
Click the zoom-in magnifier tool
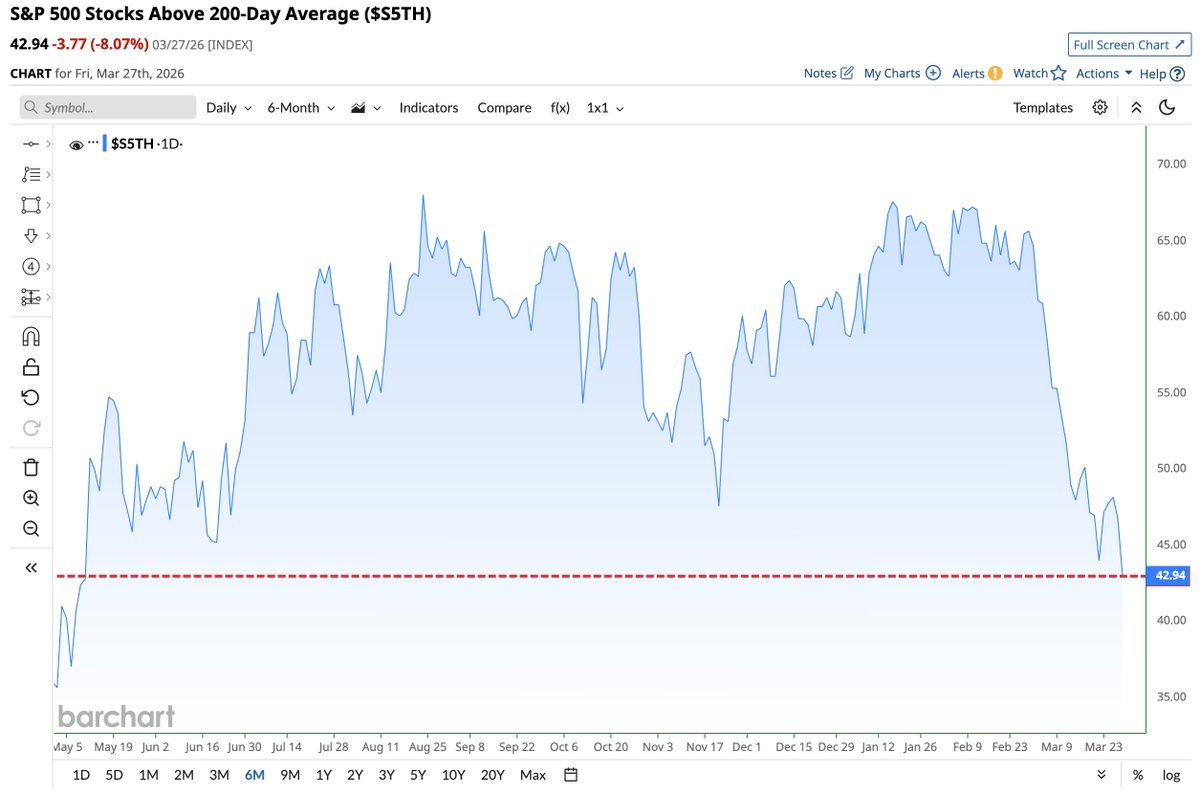[31, 497]
